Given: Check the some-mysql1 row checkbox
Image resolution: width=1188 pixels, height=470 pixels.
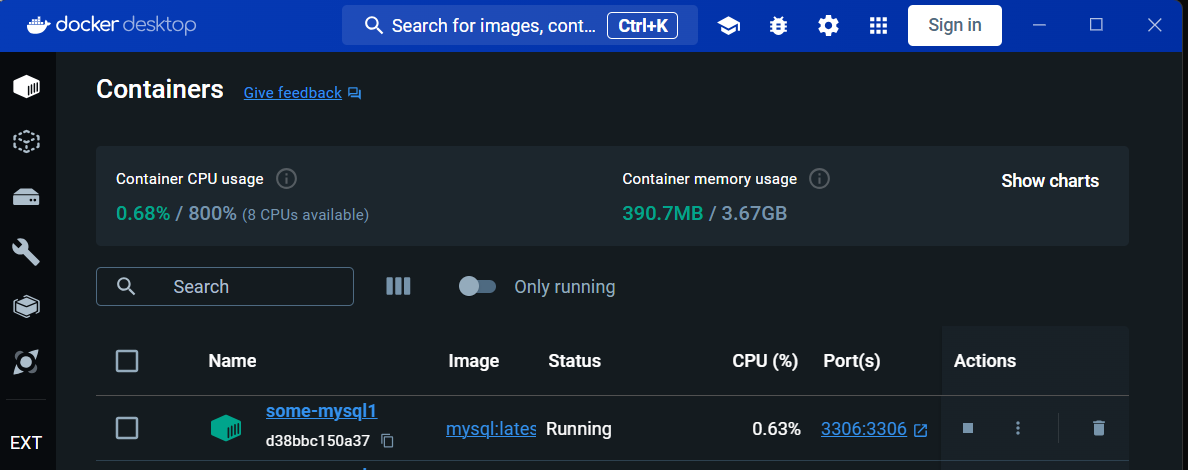Looking at the screenshot, I should 127,428.
